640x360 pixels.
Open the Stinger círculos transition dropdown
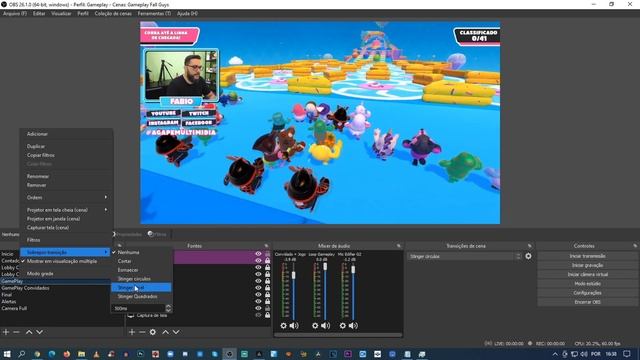[464, 256]
